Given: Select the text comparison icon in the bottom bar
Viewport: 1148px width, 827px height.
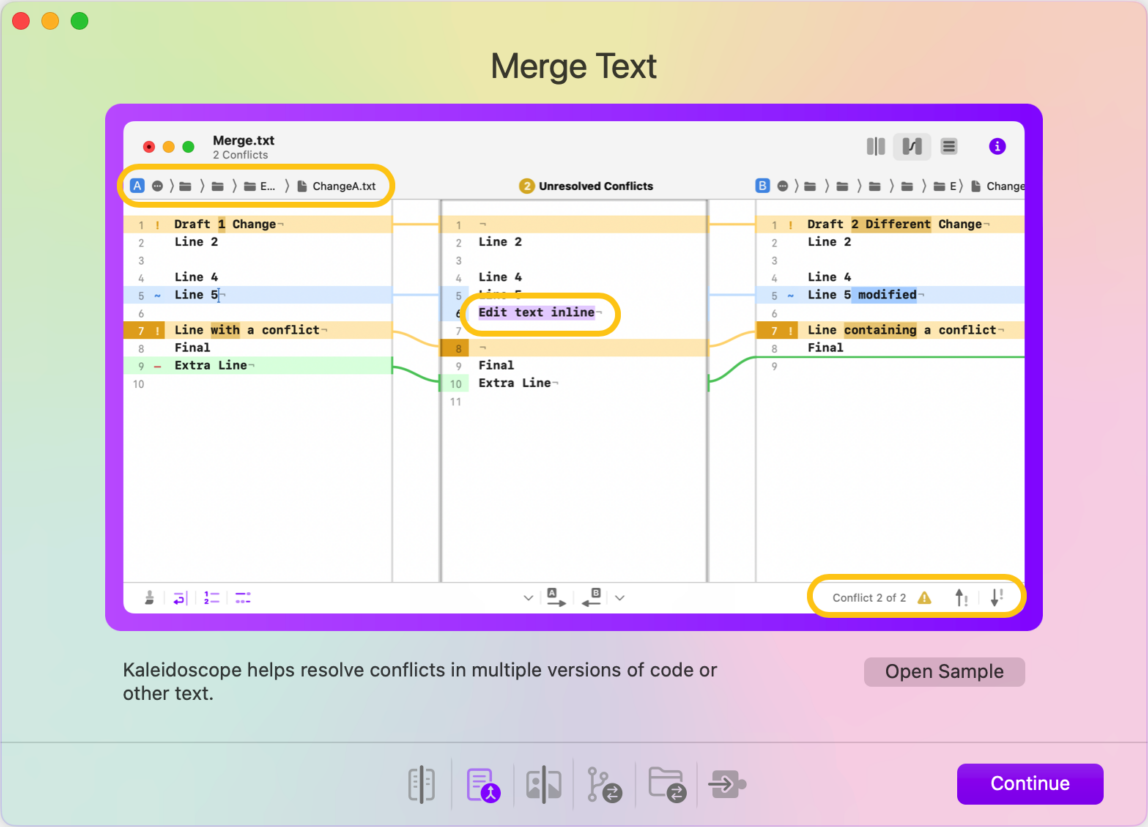Looking at the screenshot, I should coord(421,784).
